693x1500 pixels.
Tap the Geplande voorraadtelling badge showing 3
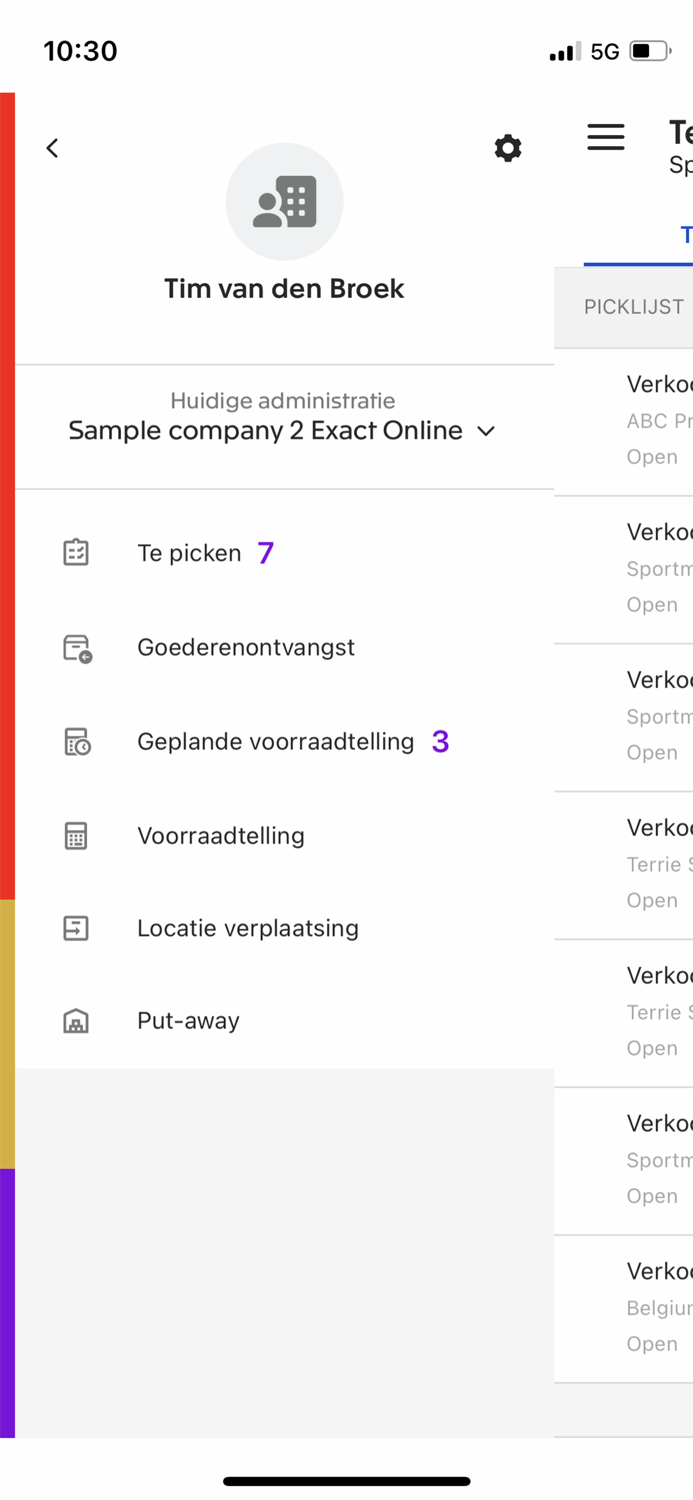[440, 741]
